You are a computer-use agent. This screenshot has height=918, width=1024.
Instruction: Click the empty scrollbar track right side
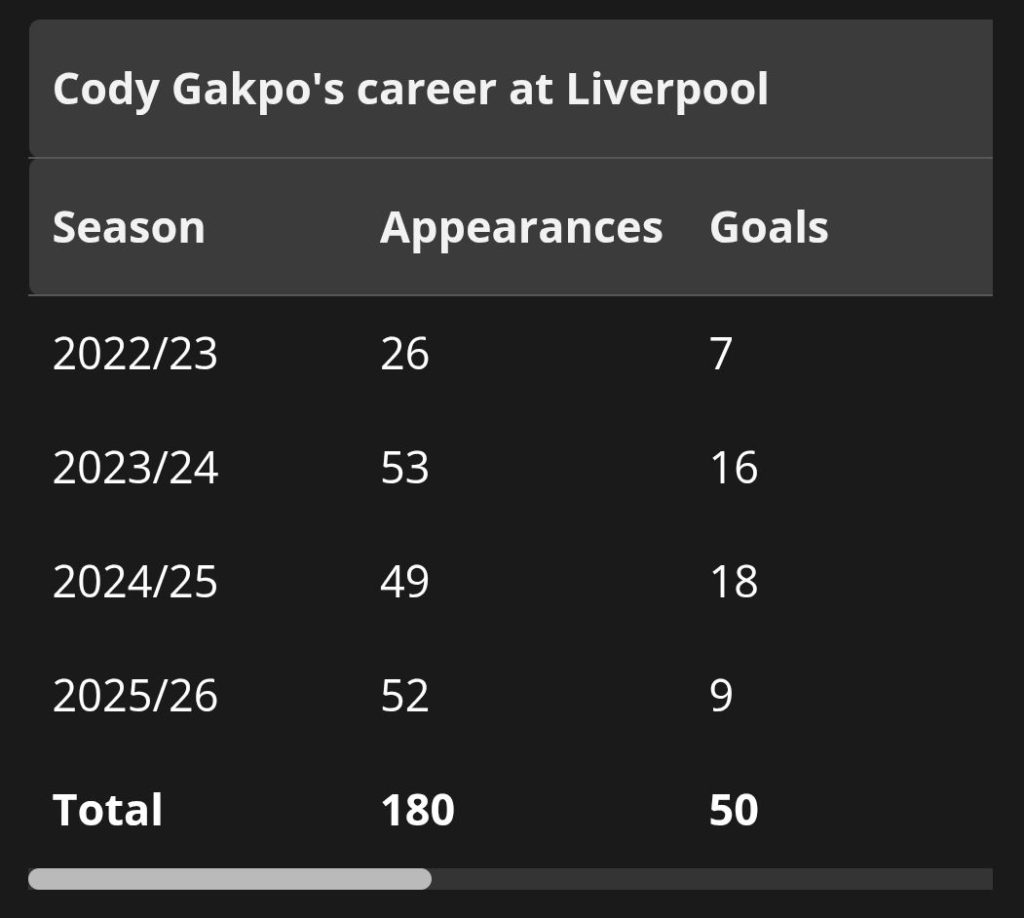pyautogui.click(x=712, y=879)
